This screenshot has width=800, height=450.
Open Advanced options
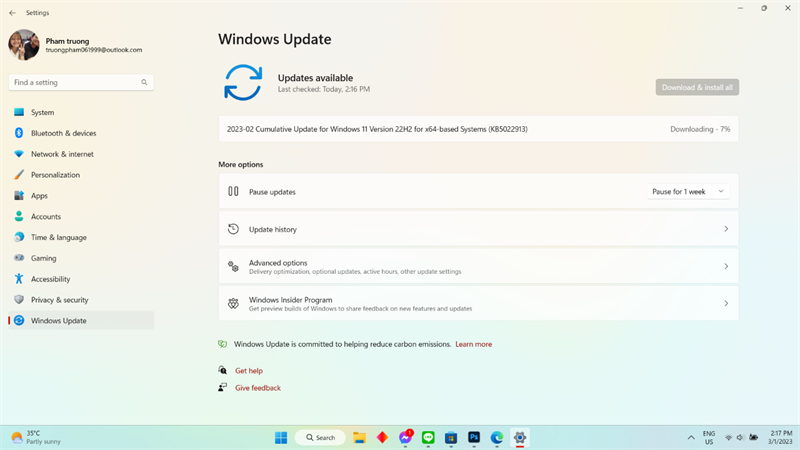click(x=479, y=266)
